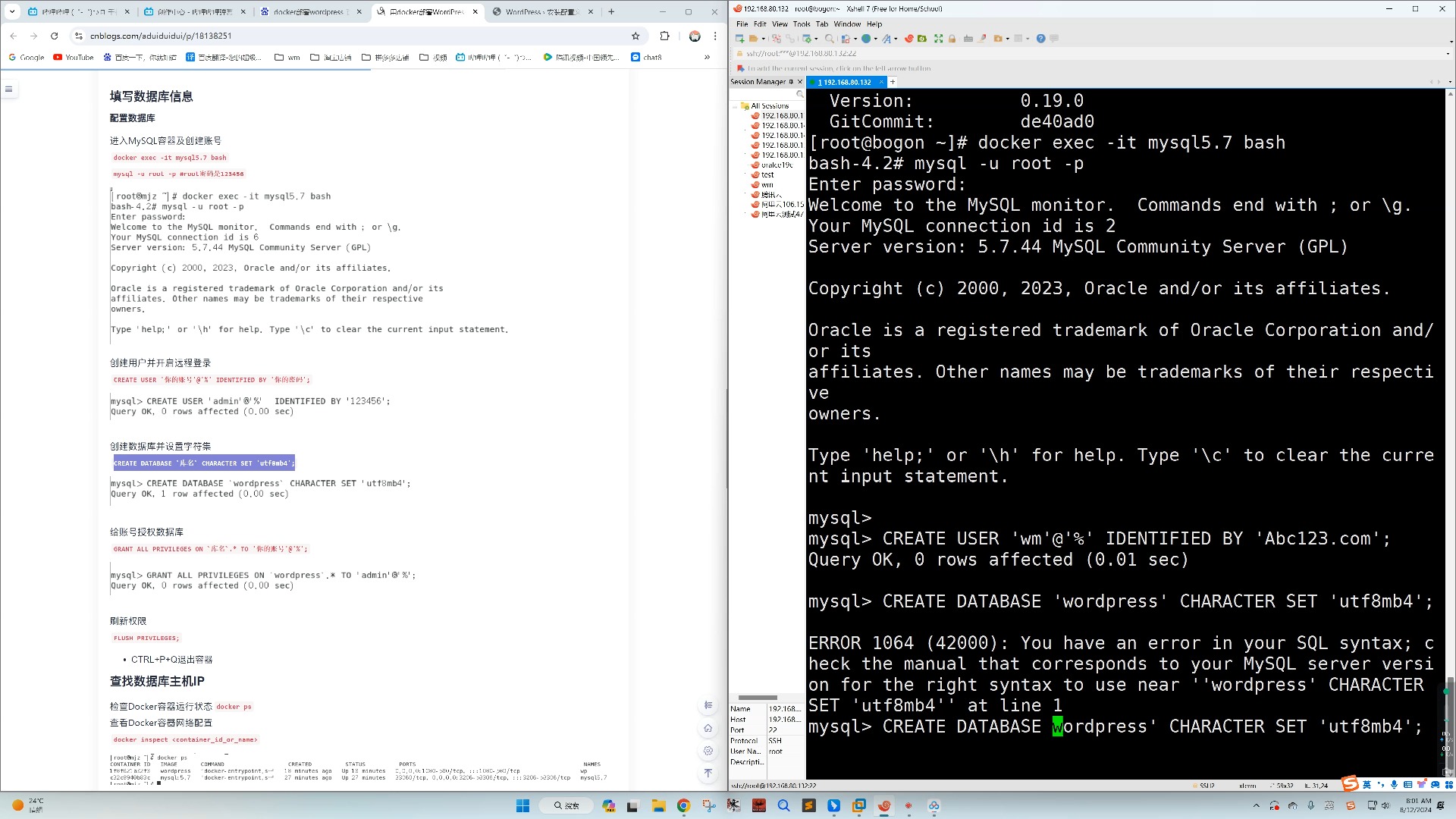Click the Xshell Open Session folder icon
This screenshot has width=1456, height=819.
[753, 39]
